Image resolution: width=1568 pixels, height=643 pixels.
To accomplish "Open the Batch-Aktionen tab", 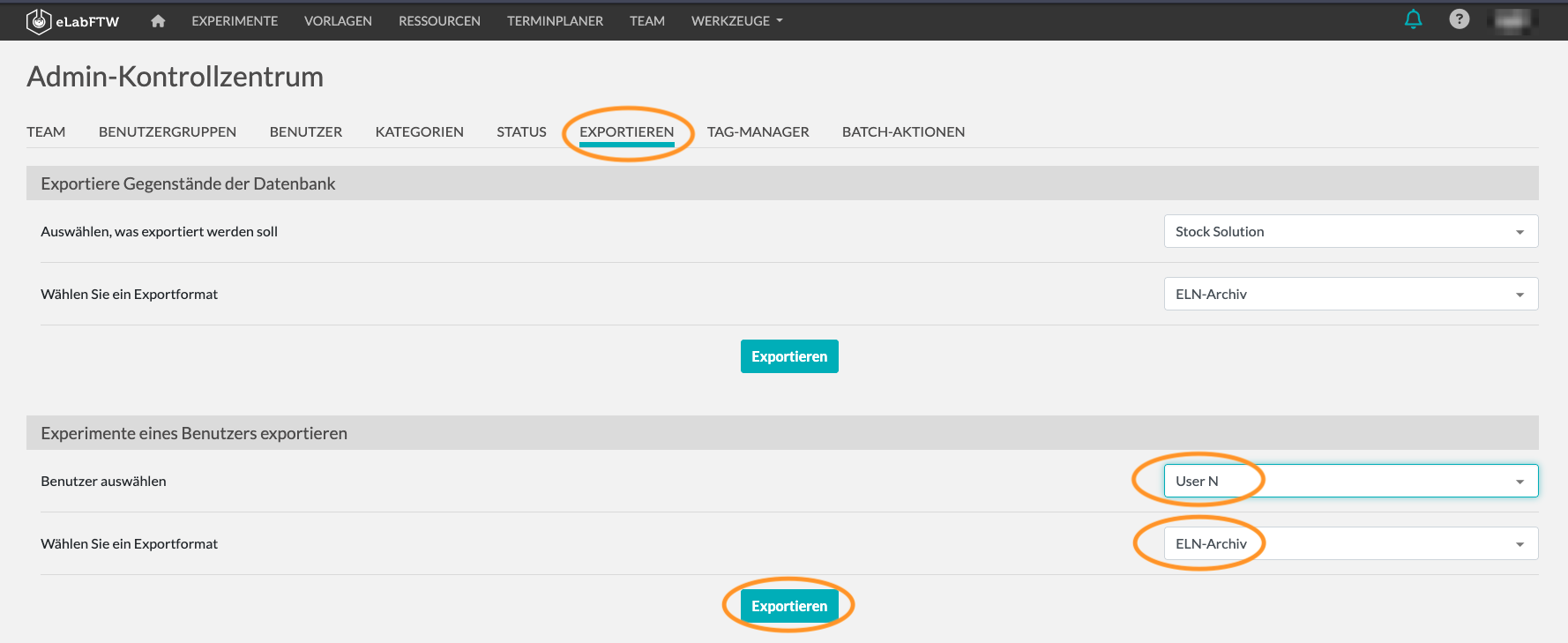I will [903, 132].
